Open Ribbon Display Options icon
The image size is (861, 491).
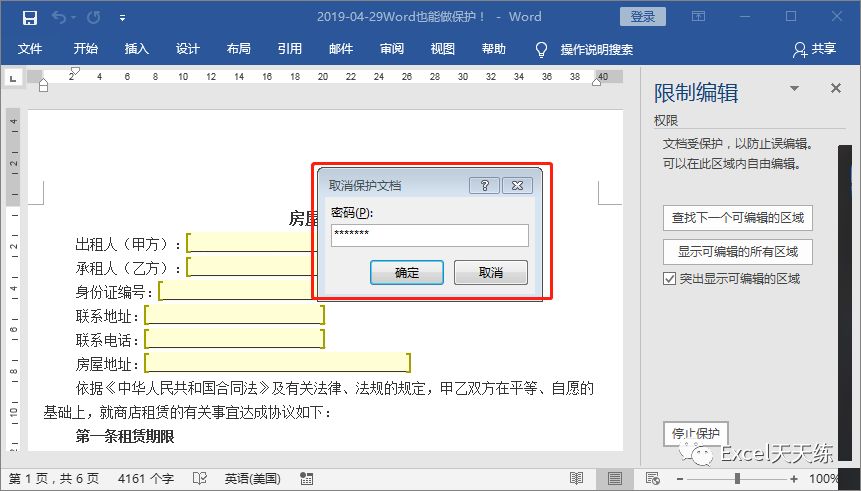[x=698, y=16]
